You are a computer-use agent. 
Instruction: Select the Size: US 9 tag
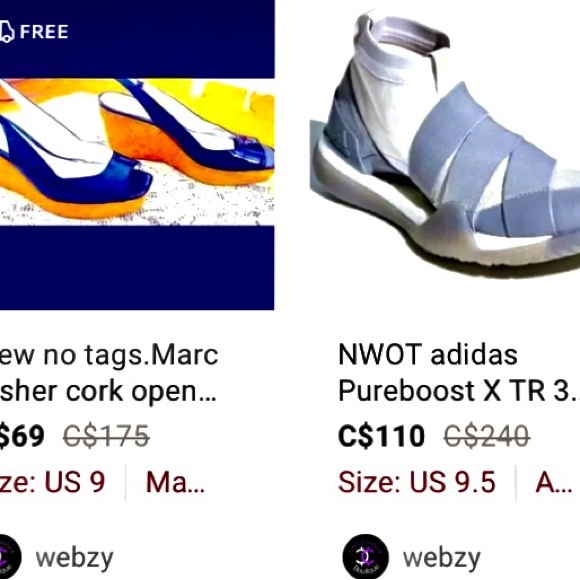point(53,482)
